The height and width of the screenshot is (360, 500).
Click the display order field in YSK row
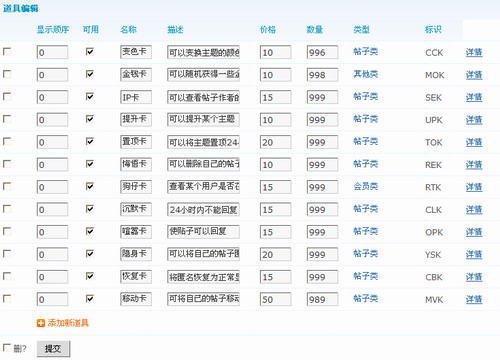coord(52,254)
